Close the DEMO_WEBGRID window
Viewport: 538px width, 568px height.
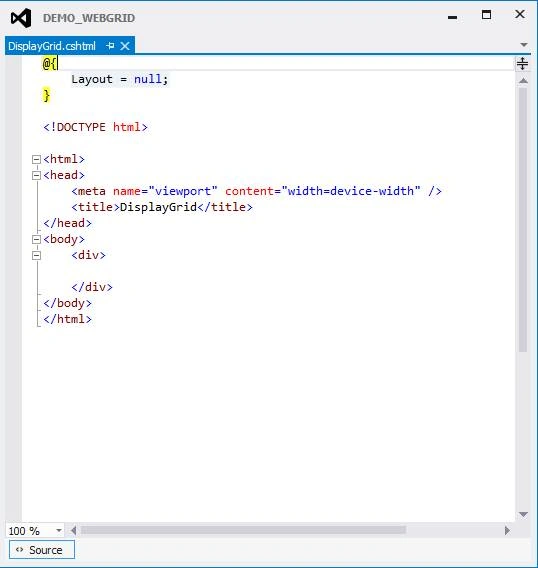coord(520,14)
